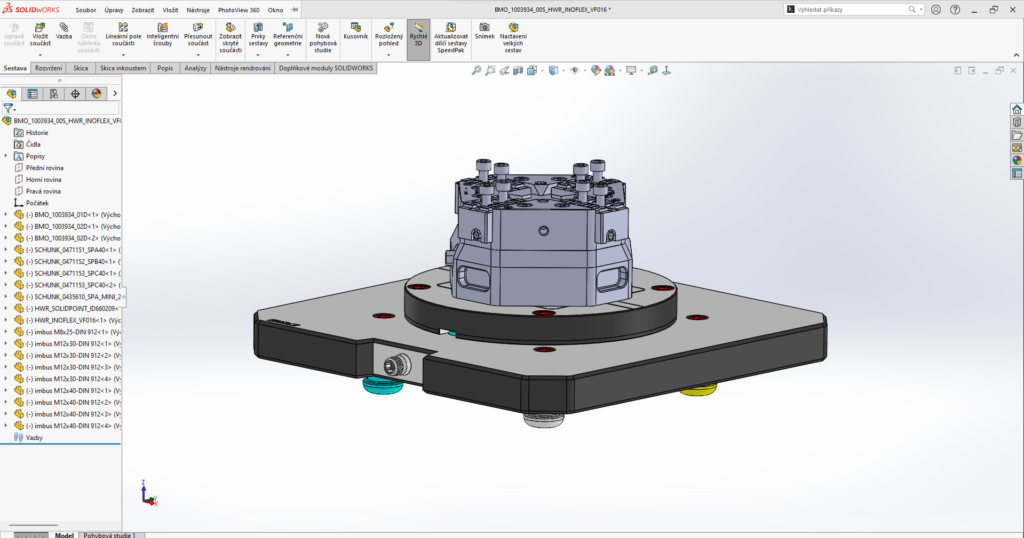Click Aktualizovat dílčí sestavy SpeedPak
The width and height of the screenshot is (1024, 538).
pyautogui.click(x=451, y=38)
